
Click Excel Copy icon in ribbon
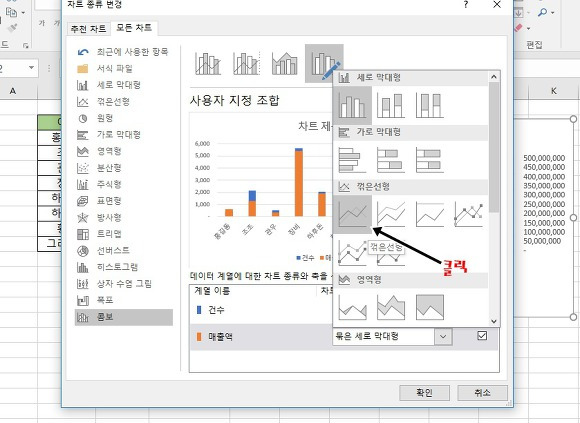click(x=11, y=12)
